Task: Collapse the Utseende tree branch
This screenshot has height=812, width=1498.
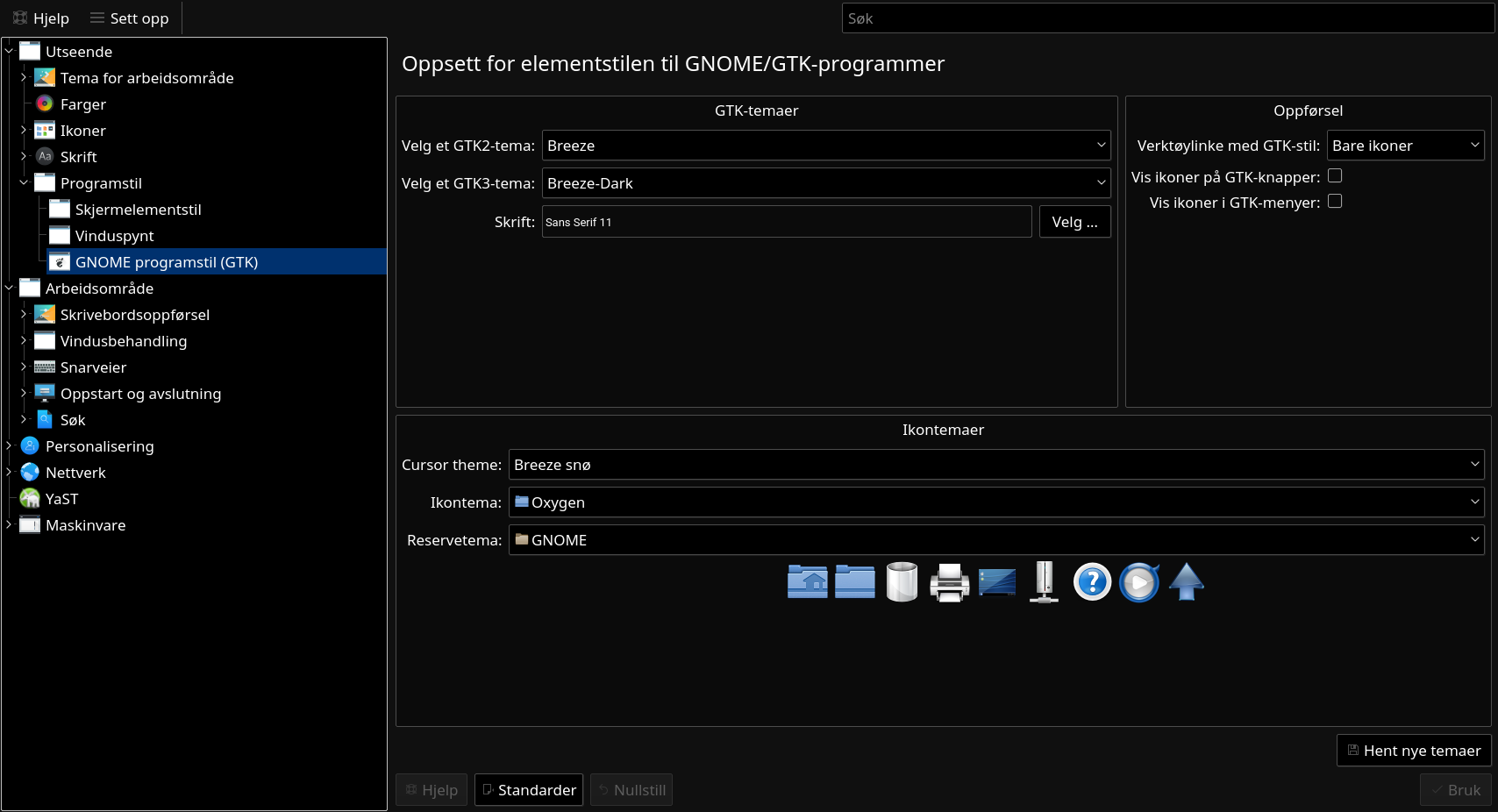Action: (x=9, y=52)
